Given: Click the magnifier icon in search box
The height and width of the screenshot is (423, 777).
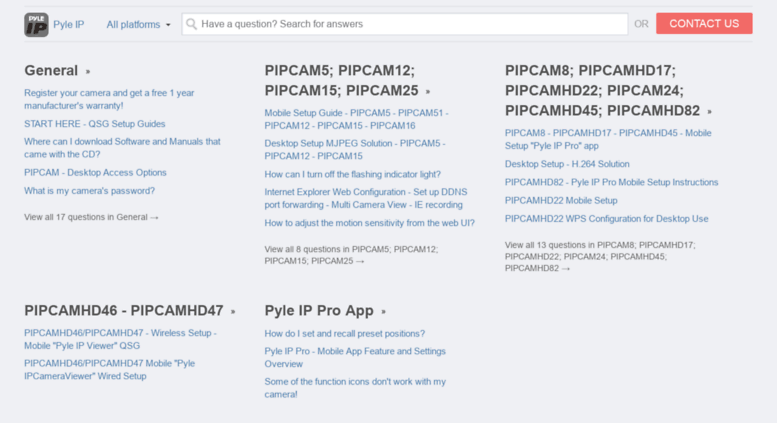Looking at the screenshot, I should [191, 24].
